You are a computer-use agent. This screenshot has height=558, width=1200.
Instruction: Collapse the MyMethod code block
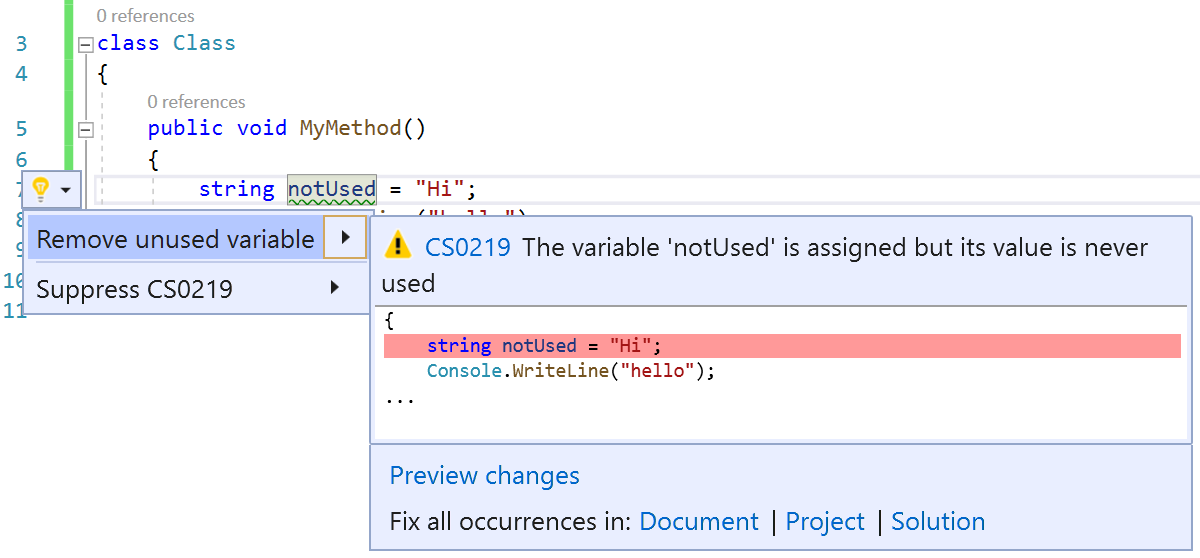point(85,129)
